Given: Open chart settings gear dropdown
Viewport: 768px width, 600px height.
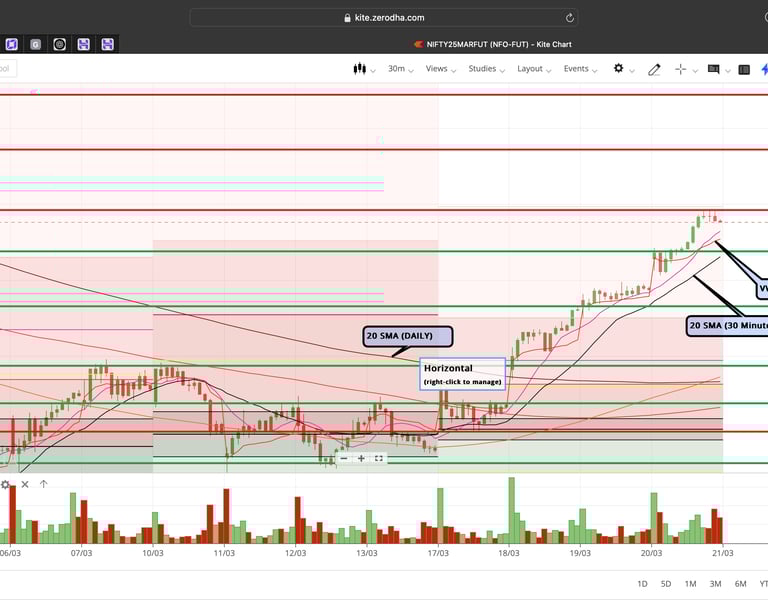Looking at the screenshot, I should point(624,69).
